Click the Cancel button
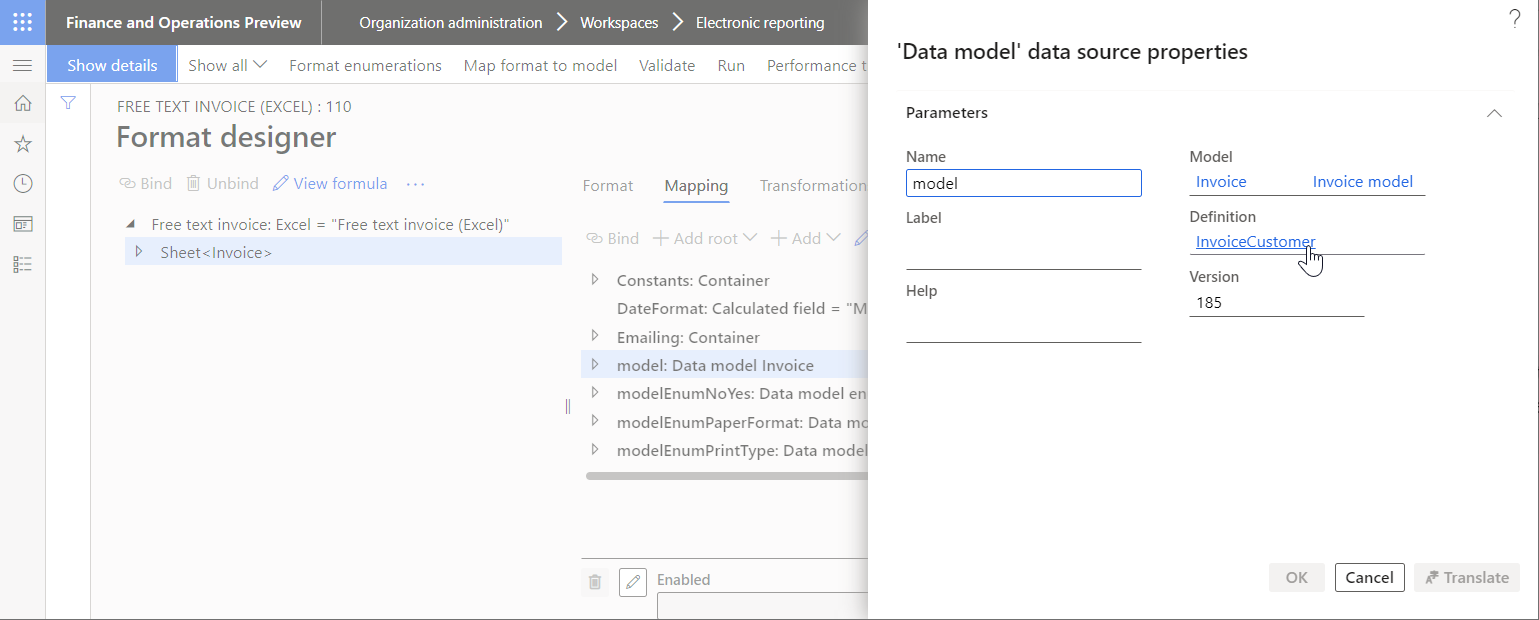 pyautogui.click(x=1369, y=577)
